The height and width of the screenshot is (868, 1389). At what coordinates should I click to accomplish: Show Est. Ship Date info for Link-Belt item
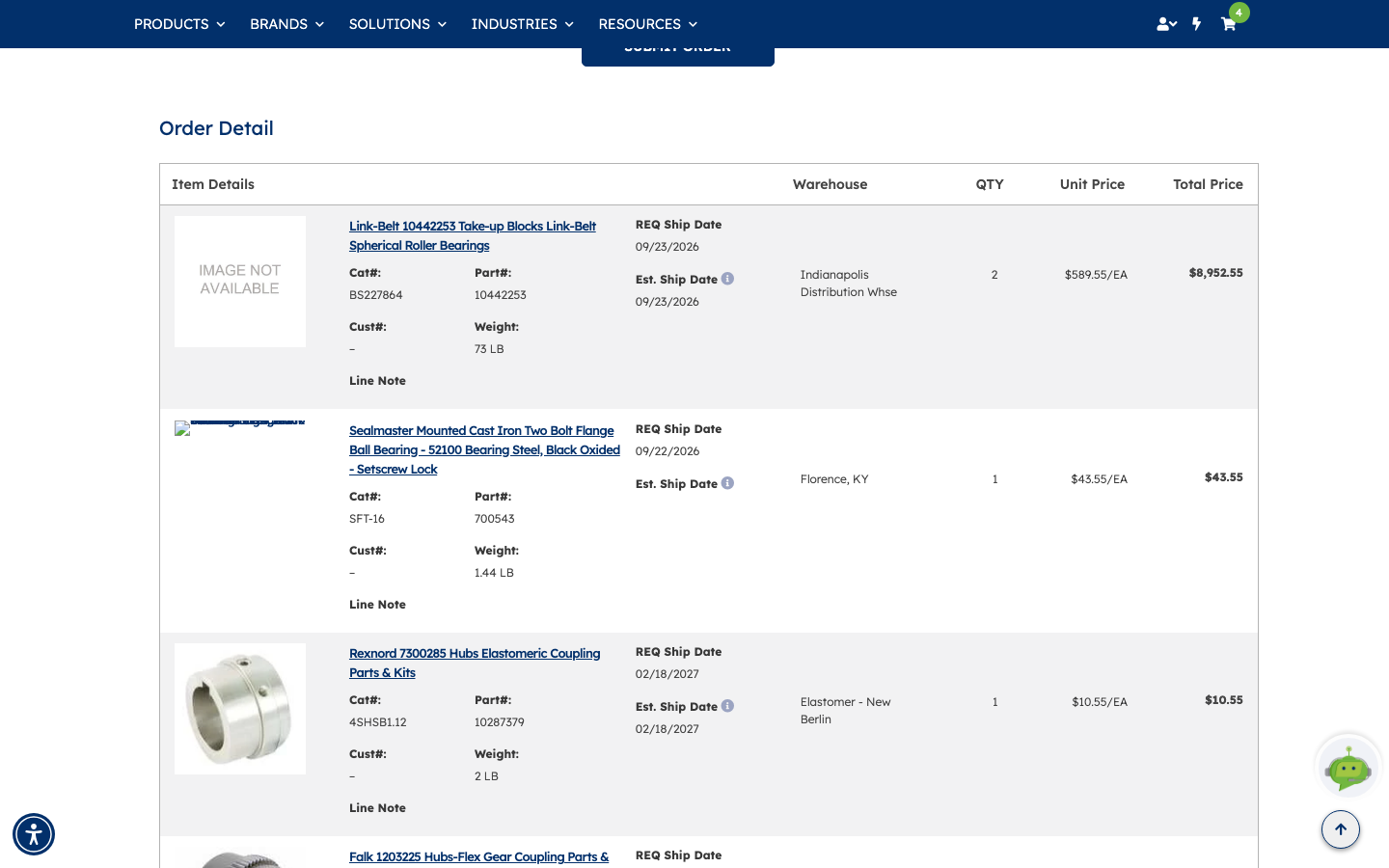[728, 279]
